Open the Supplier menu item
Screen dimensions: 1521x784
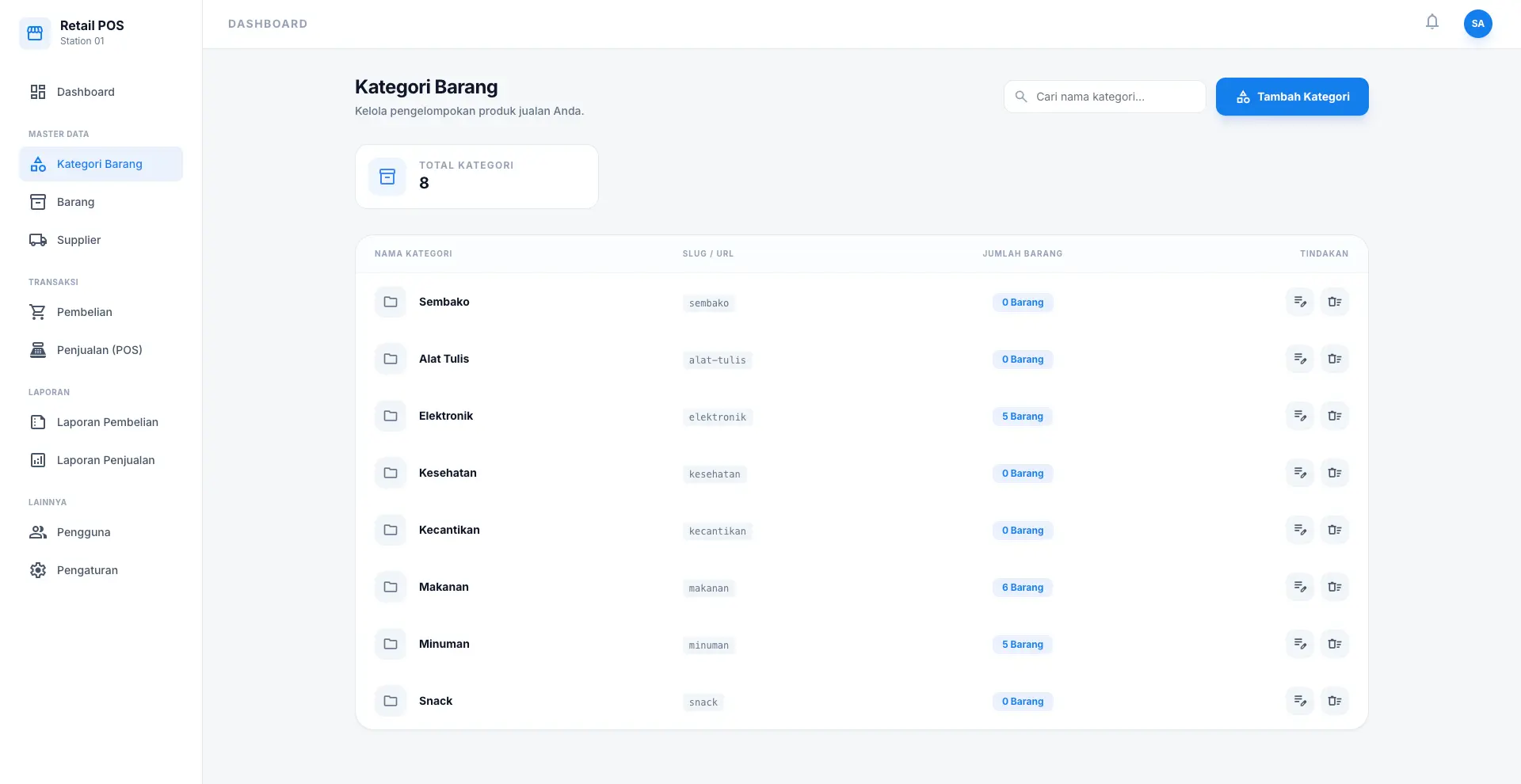78,240
